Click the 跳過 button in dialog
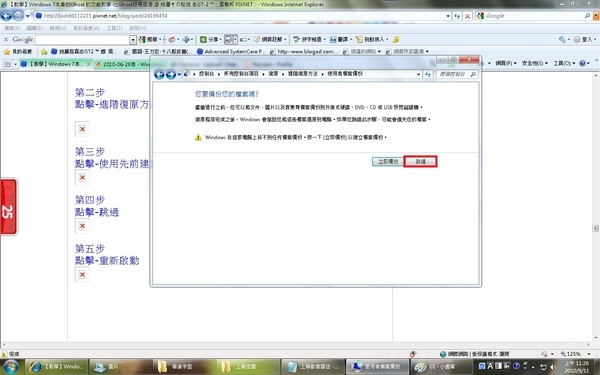This screenshot has width=600, height=375. point(421,161)
